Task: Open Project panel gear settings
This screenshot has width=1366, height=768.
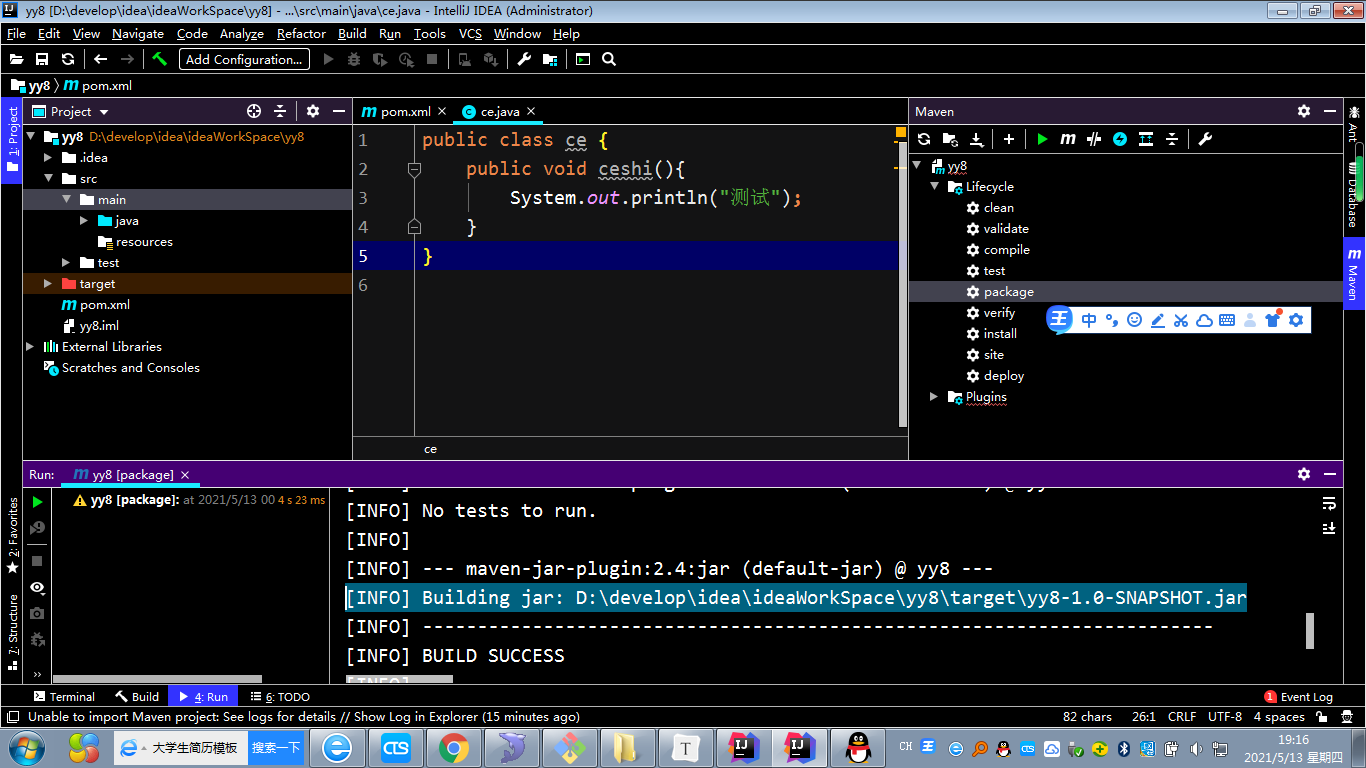Action: click(x=313, y=111)
